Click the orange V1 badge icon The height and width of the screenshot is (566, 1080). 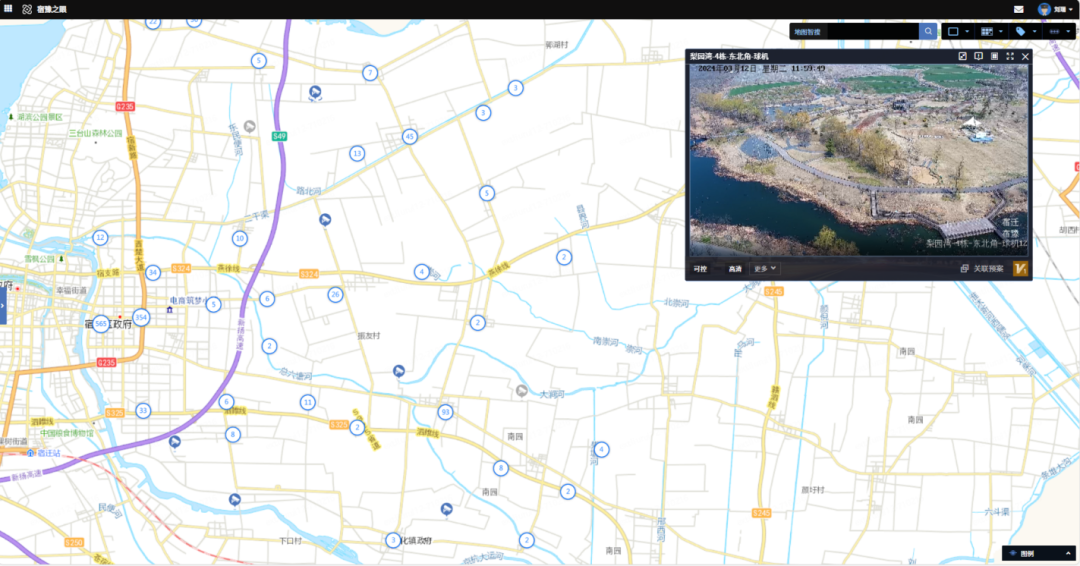pos(1020,268)
